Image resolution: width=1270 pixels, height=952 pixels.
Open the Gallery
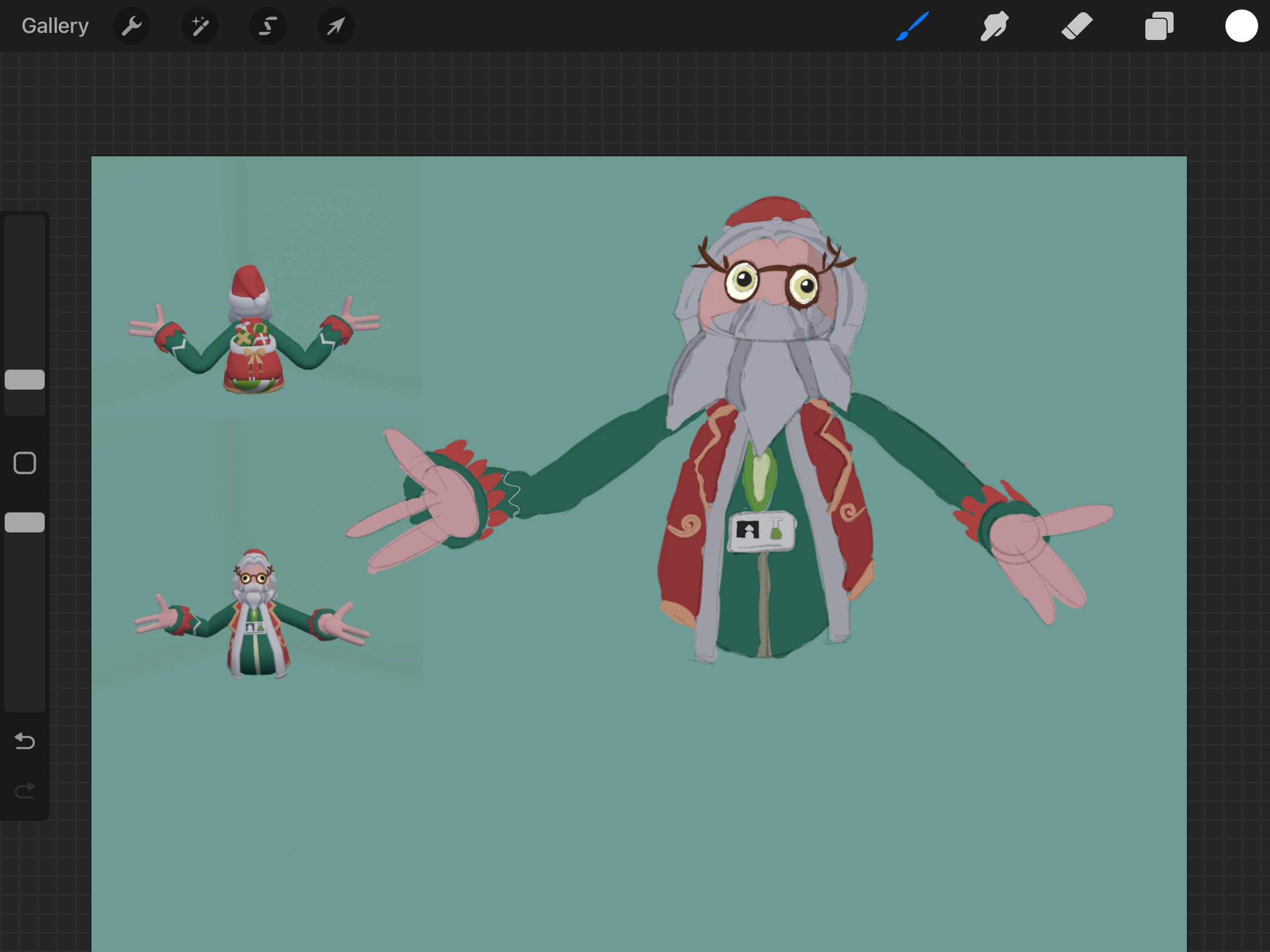coord(55,26)
